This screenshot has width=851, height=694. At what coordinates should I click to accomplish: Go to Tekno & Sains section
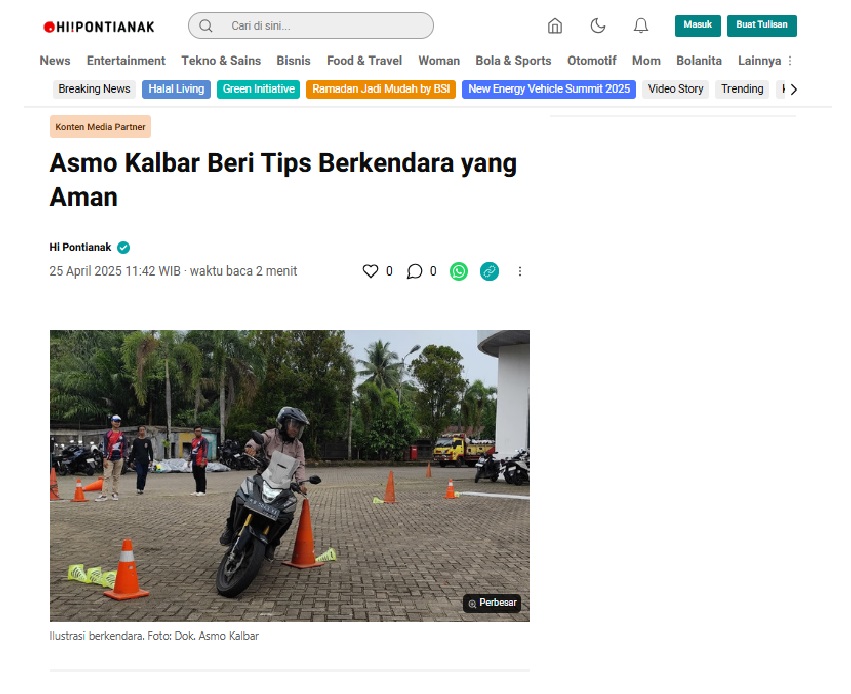[221, 61]
